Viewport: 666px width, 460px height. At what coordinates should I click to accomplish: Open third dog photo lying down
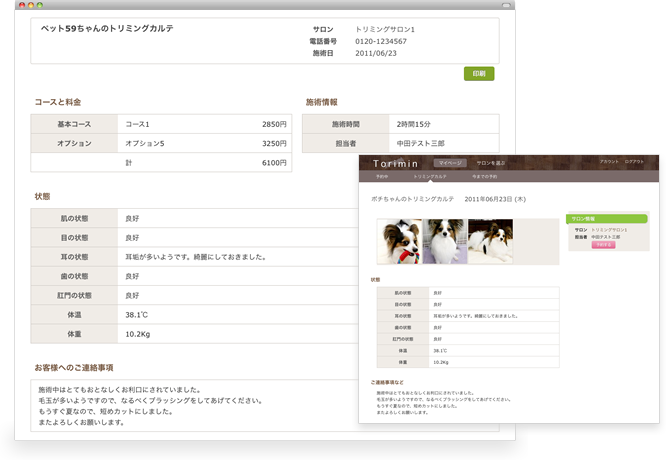pyautogui.click(x=490, y=241)
